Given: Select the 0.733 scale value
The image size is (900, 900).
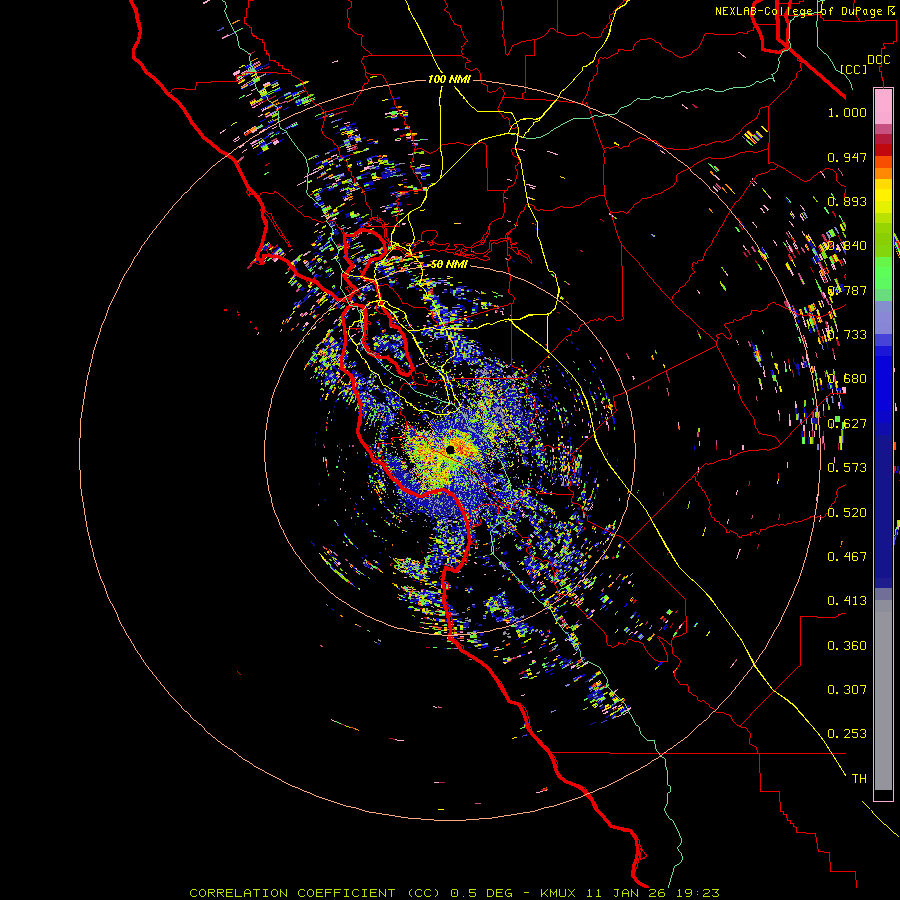Looking at the screenshot, I should 847,335.
